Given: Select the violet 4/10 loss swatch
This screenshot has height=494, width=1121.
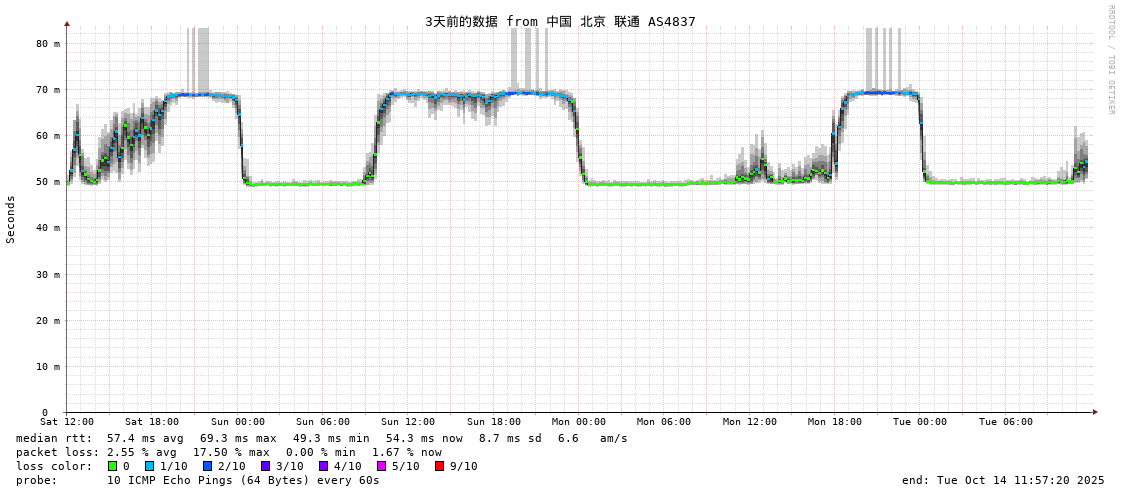Looking at the screenshot, I should [x=323, y=466].
